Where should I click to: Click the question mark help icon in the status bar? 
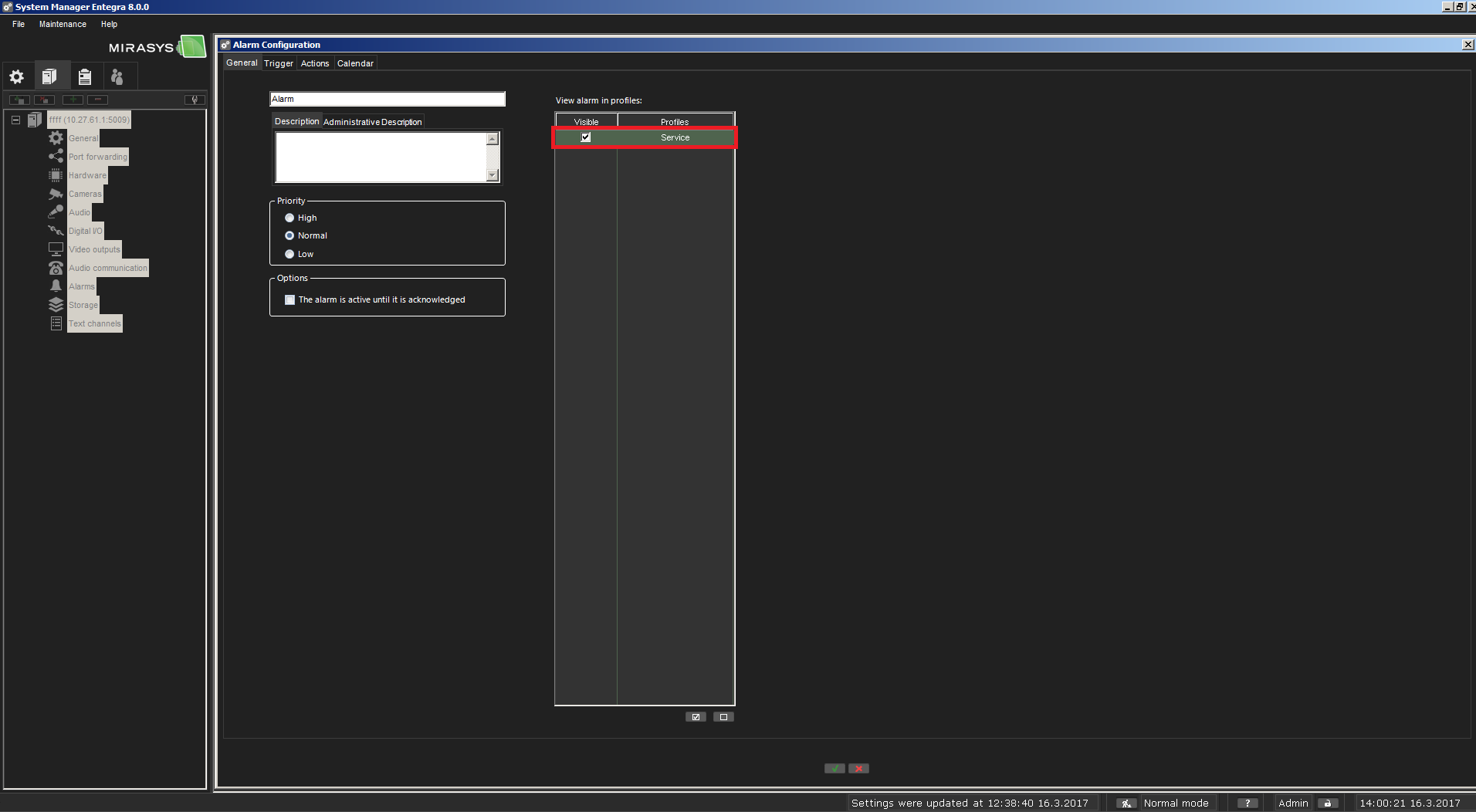[1247, 803]
